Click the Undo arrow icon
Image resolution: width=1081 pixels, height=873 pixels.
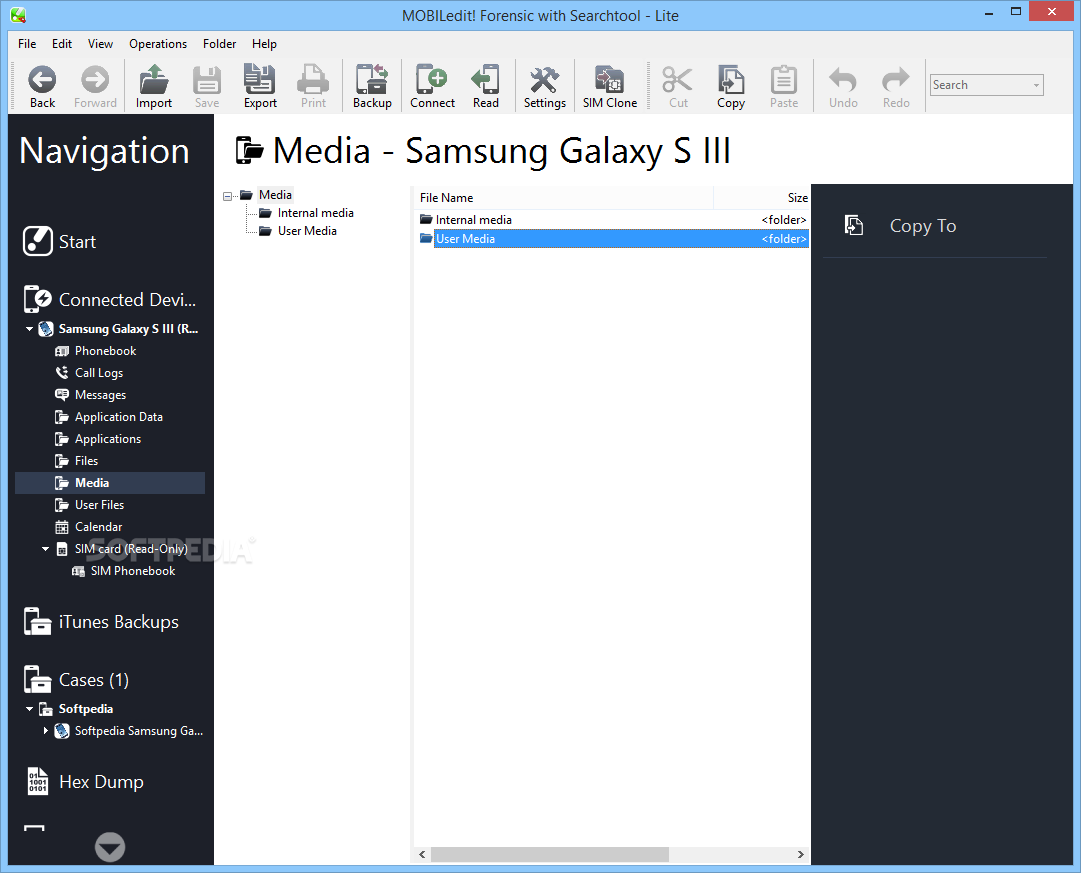(x=843, y=87)
